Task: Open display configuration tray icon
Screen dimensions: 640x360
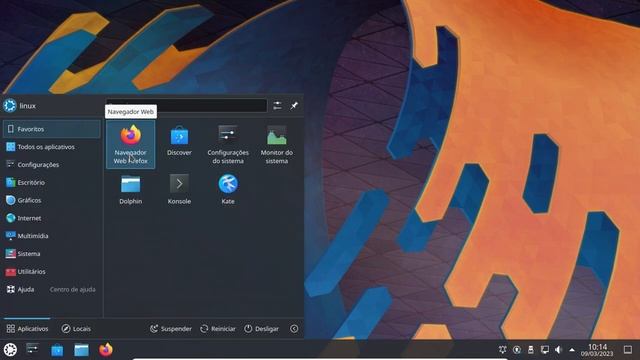Action: (x=544, y=350)
